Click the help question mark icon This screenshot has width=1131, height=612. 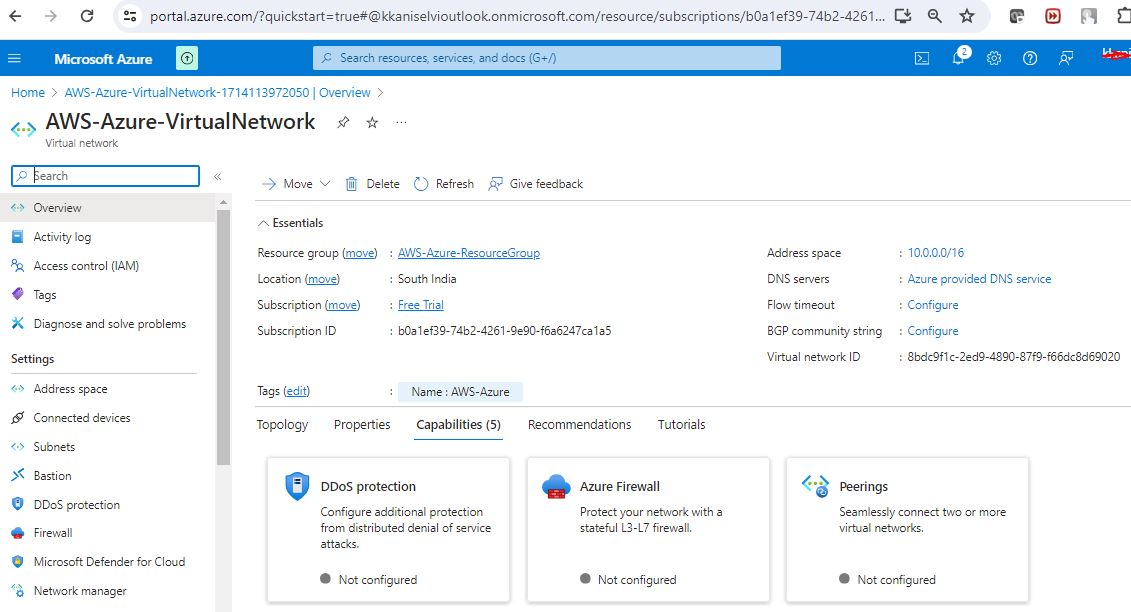point(1030,58)
